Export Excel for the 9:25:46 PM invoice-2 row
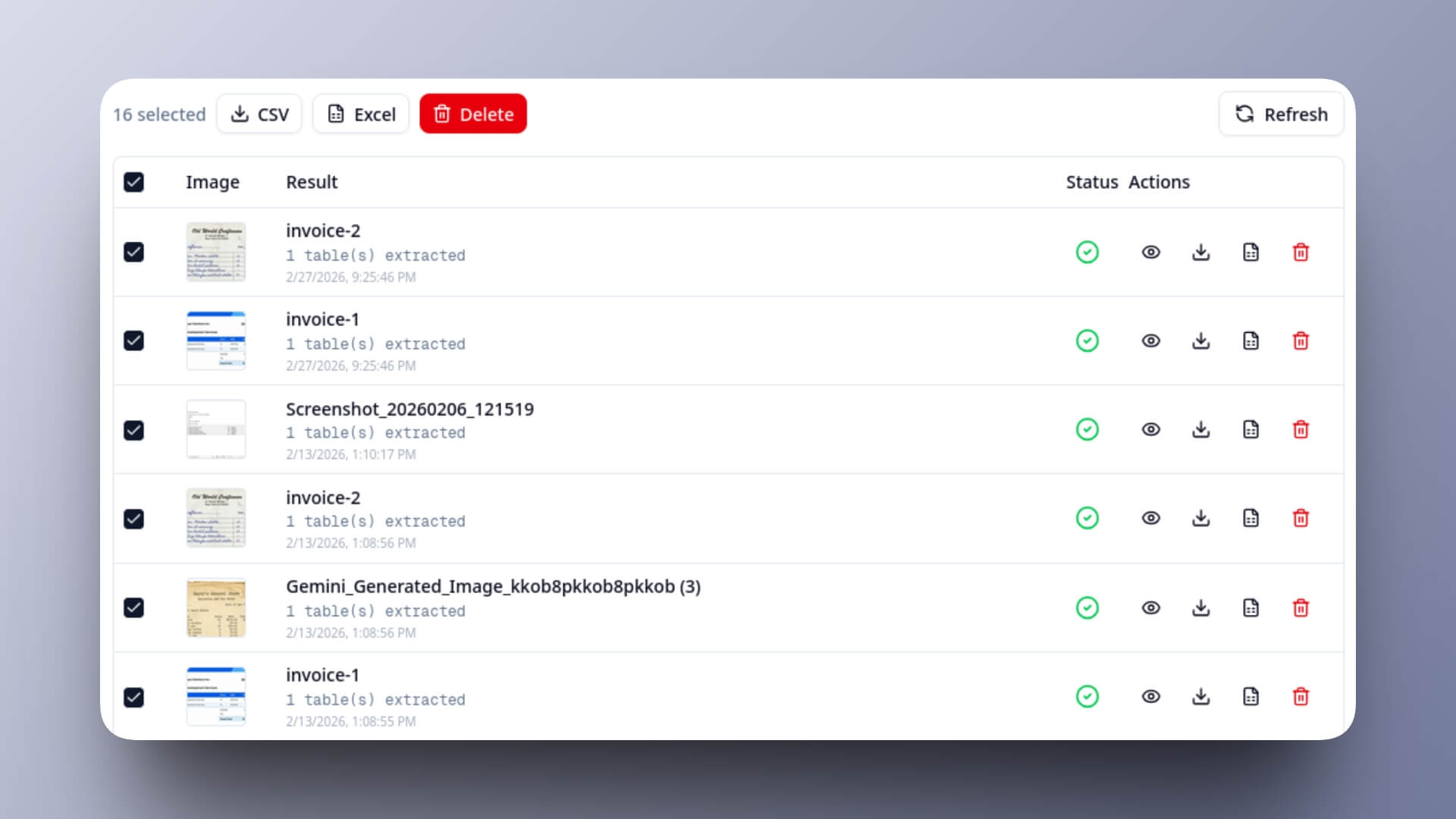The width and height of the screenshot is (1456, 819). (1251, 252)
